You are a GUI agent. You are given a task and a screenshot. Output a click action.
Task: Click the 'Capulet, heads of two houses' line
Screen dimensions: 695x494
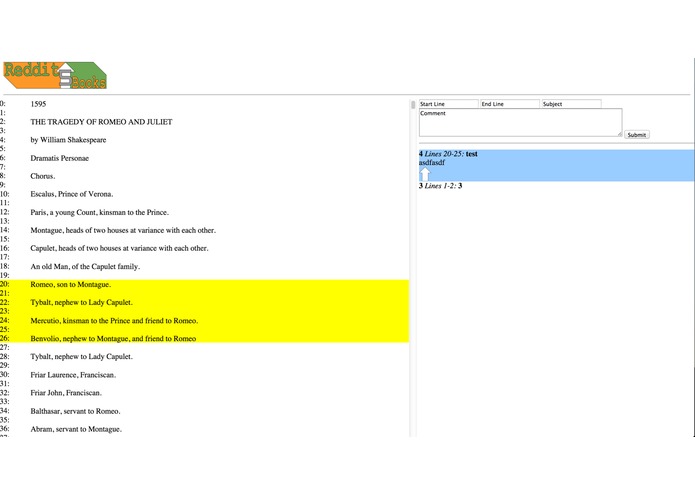click(x=119, y=248)
